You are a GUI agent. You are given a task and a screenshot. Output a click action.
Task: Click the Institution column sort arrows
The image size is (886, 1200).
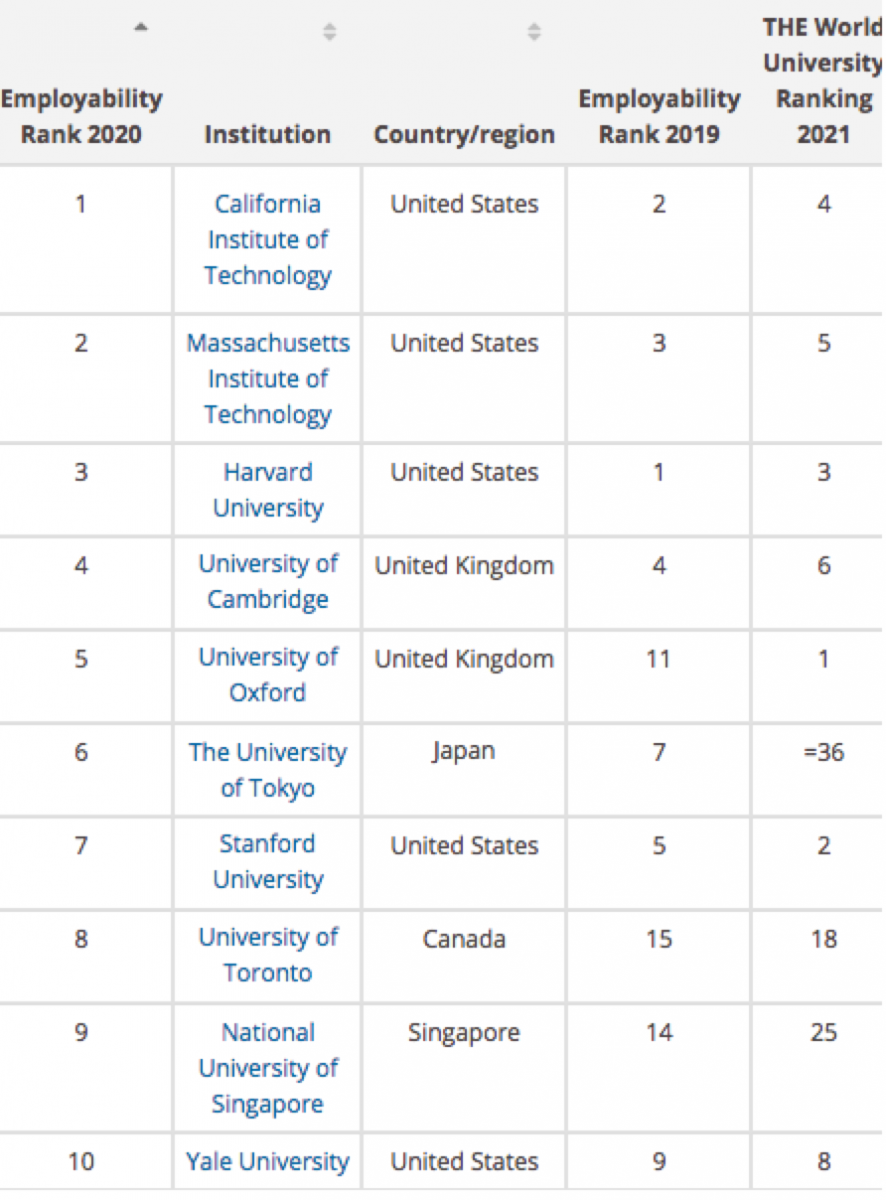(x=329, y=32)
